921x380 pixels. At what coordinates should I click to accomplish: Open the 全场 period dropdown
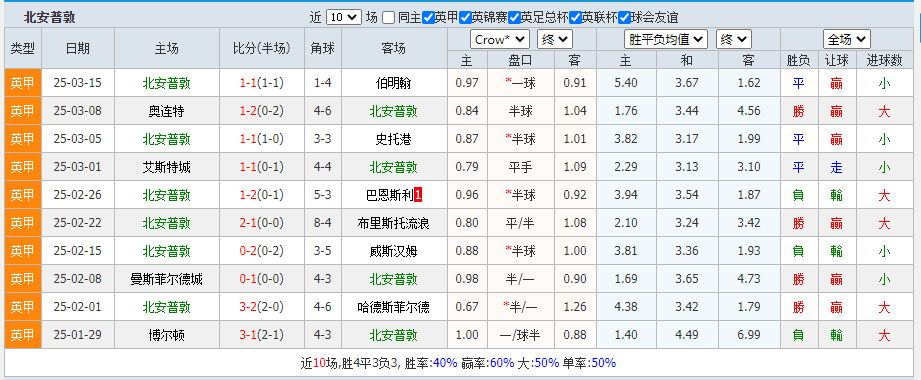[846, 39]
